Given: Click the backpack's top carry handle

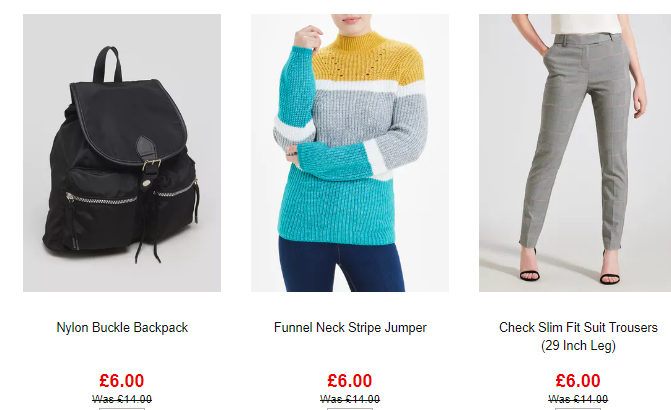Looking at the screenshot, I should pos(107,64).
